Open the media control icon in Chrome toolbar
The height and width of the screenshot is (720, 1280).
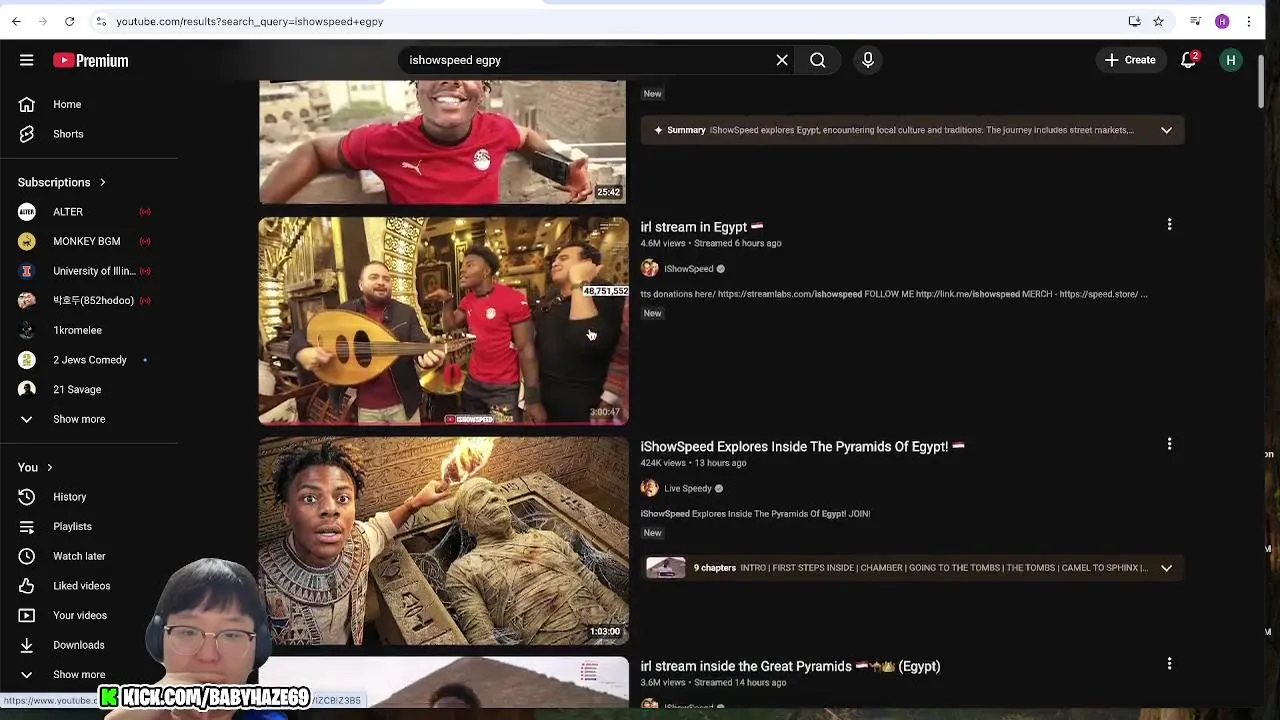tap(1195, 21)
